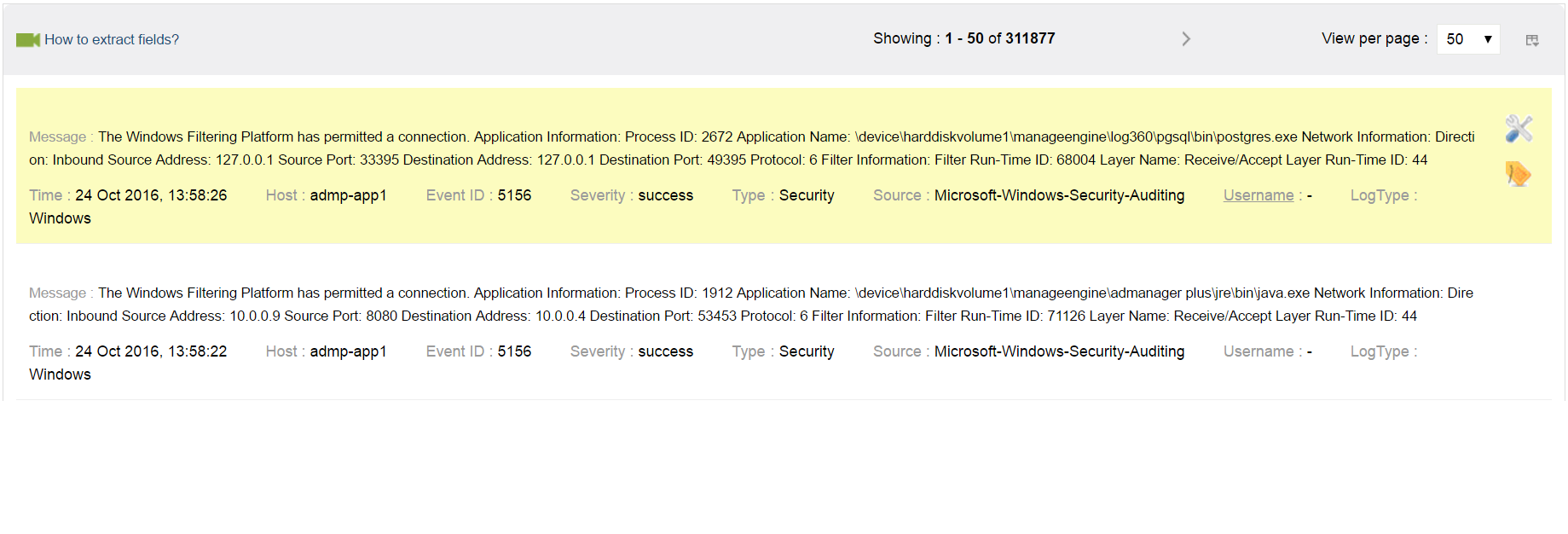Click Source Microsoft-Windows-Security-Auditing in first log

click(x=1059, y=195)
